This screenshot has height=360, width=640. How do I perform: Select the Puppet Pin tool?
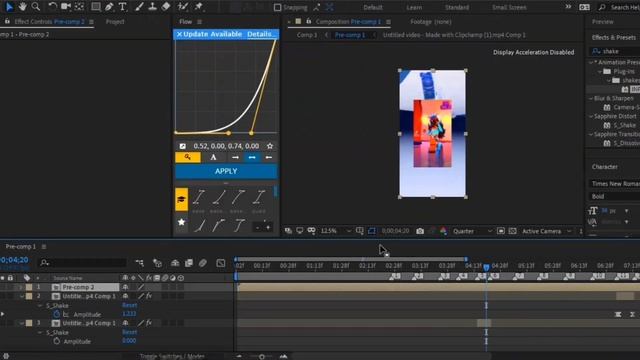click(x=198, y=7)
